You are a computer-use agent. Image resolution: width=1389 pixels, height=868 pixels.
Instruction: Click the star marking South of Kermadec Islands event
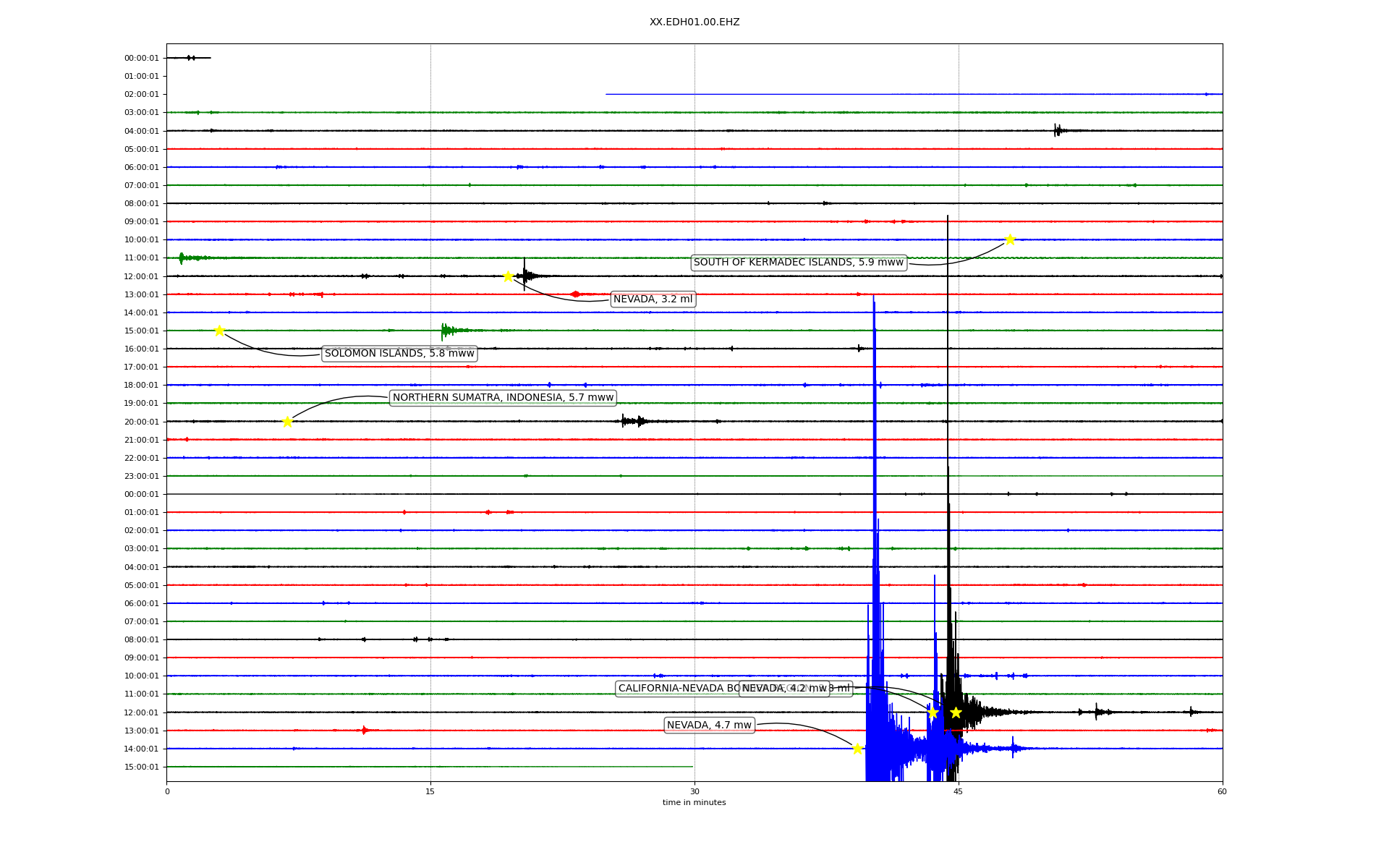(1010, 239)
